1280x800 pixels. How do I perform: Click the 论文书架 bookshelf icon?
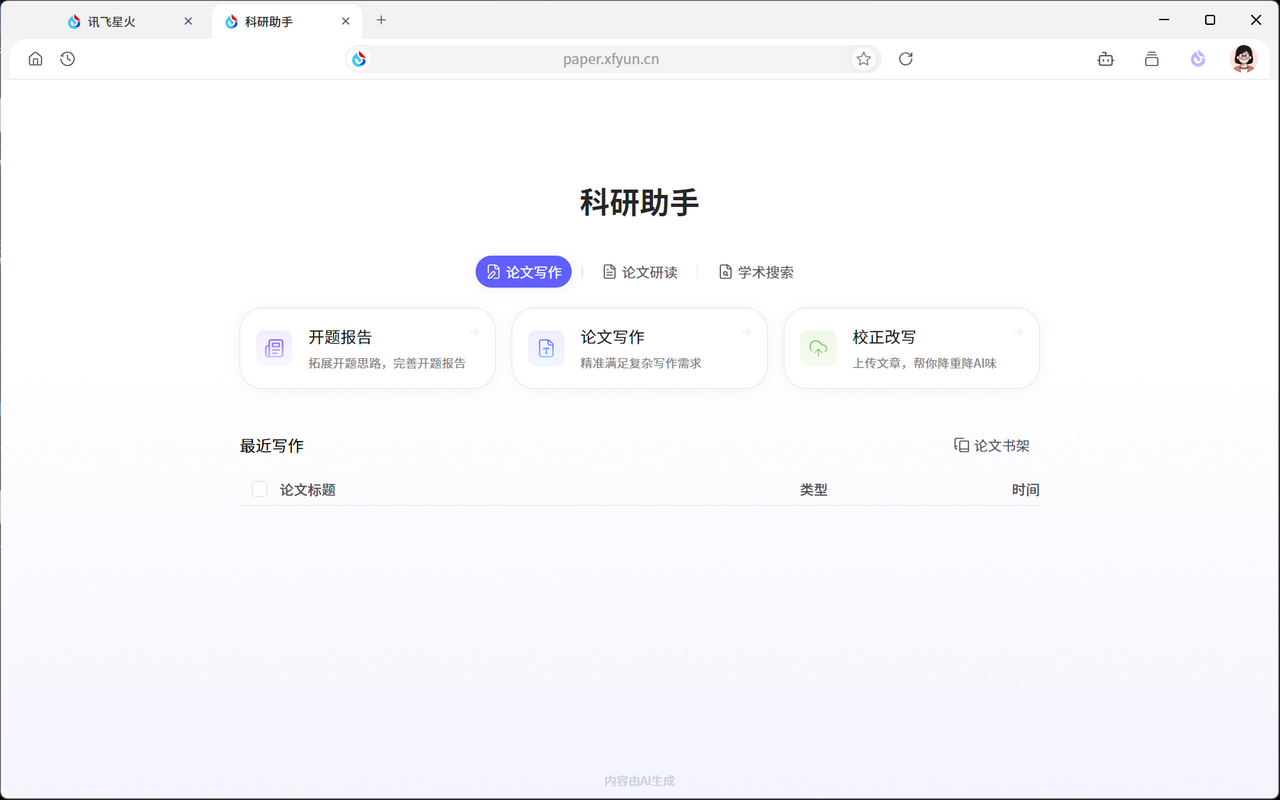(961, 445)
